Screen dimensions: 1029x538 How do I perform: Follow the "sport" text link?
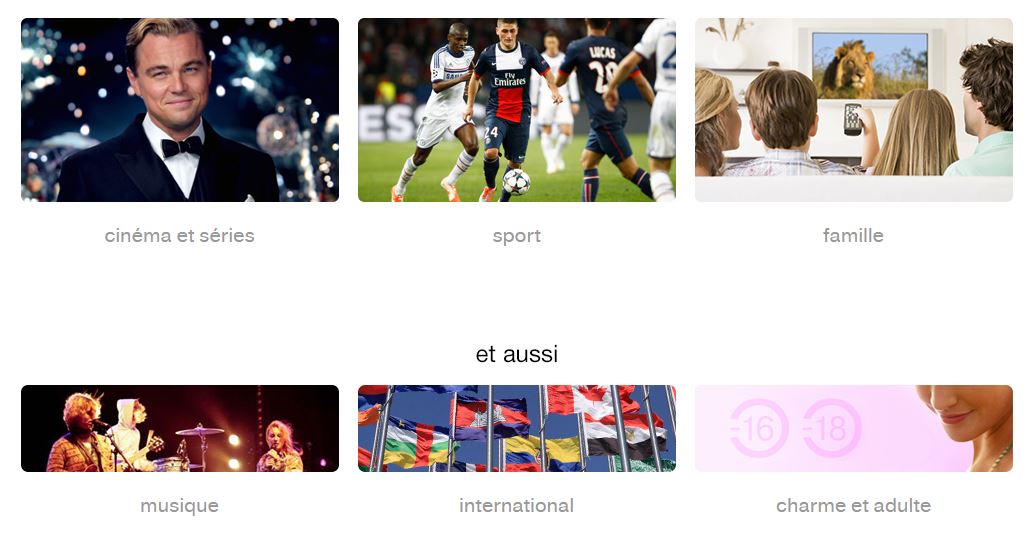516,236
